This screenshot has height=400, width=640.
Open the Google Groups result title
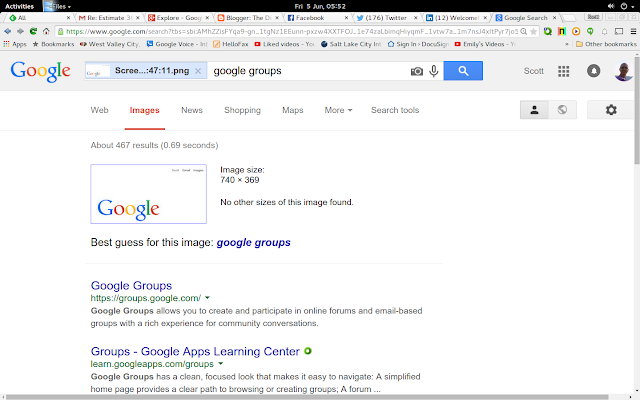click(x=131, y=285)
